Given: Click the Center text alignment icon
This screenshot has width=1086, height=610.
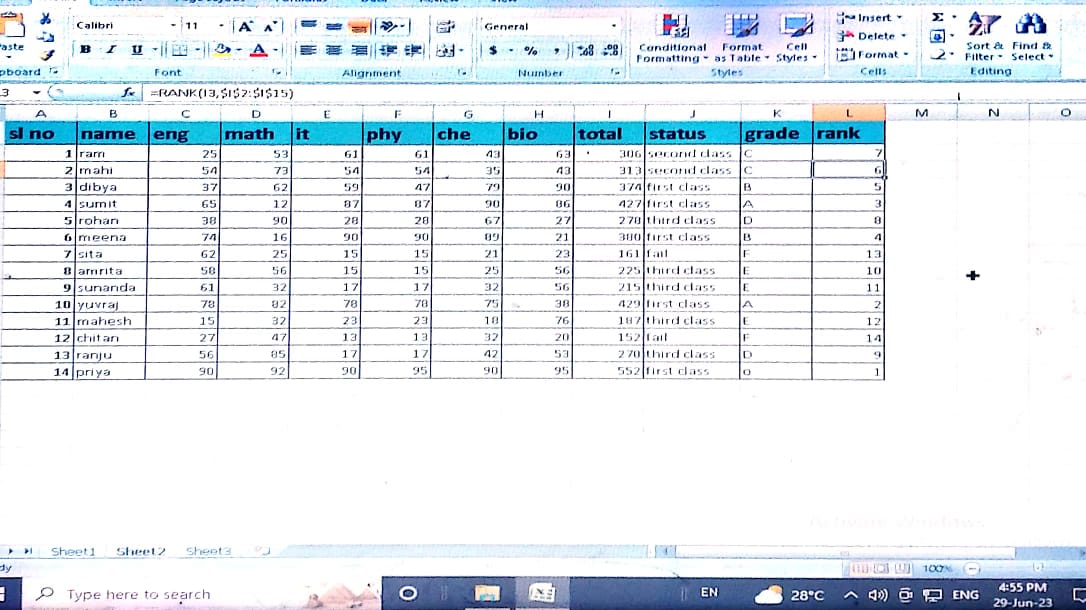Looking at the screenshot, I should pyautogui.click(x=330, y=50).
